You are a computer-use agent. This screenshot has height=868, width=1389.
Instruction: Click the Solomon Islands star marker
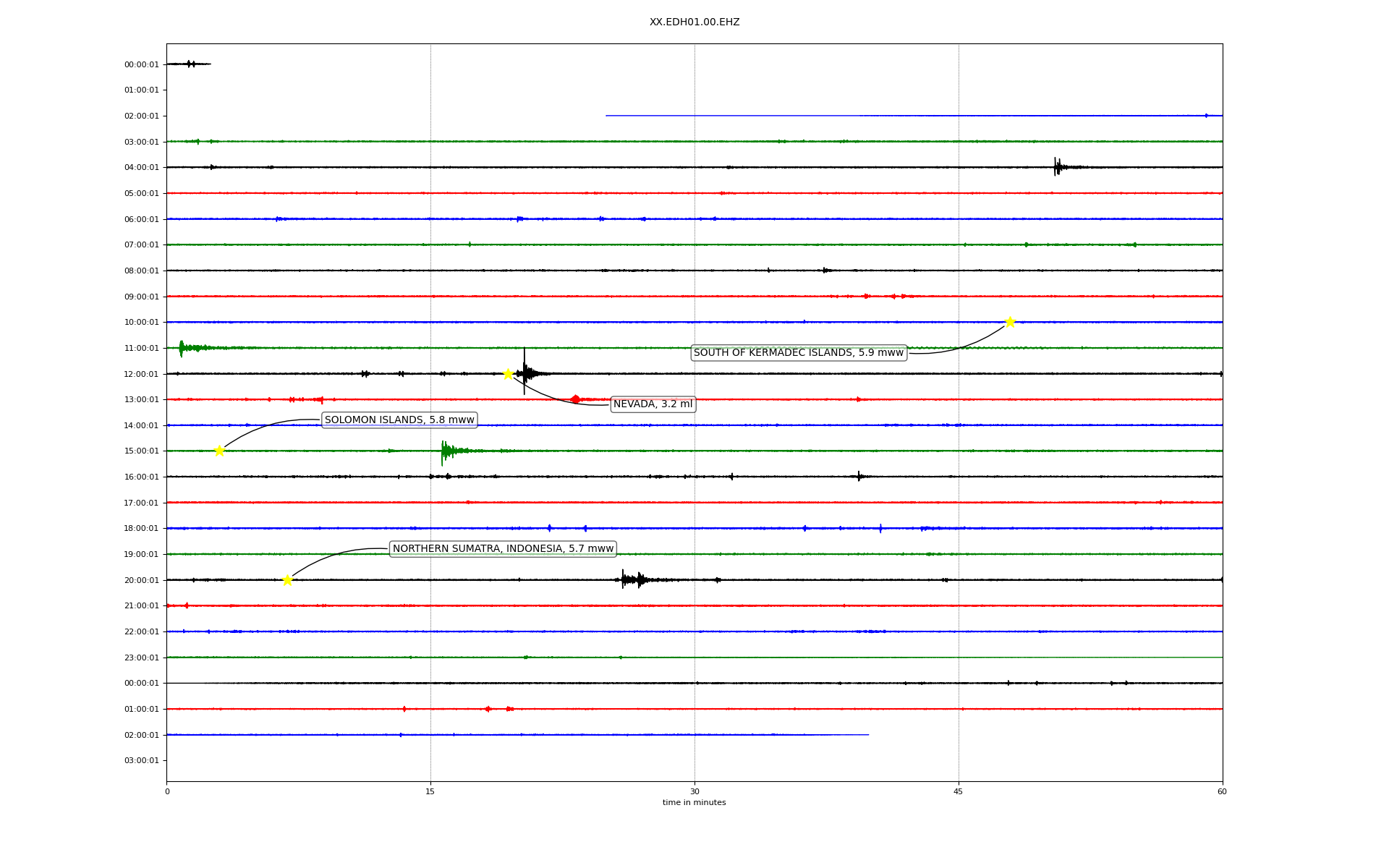219,451
